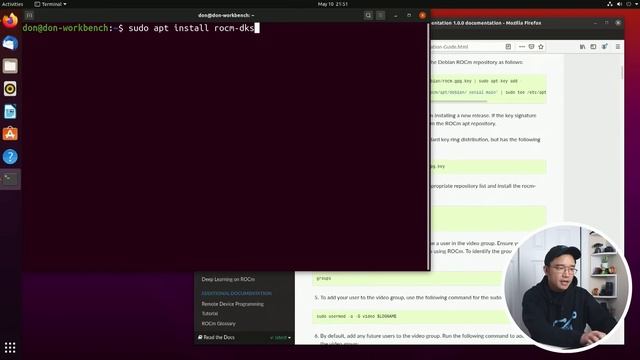Open Deep Learning on ROCm sidebar link
This screenshot has width=640, height=360.
(228, 280)
